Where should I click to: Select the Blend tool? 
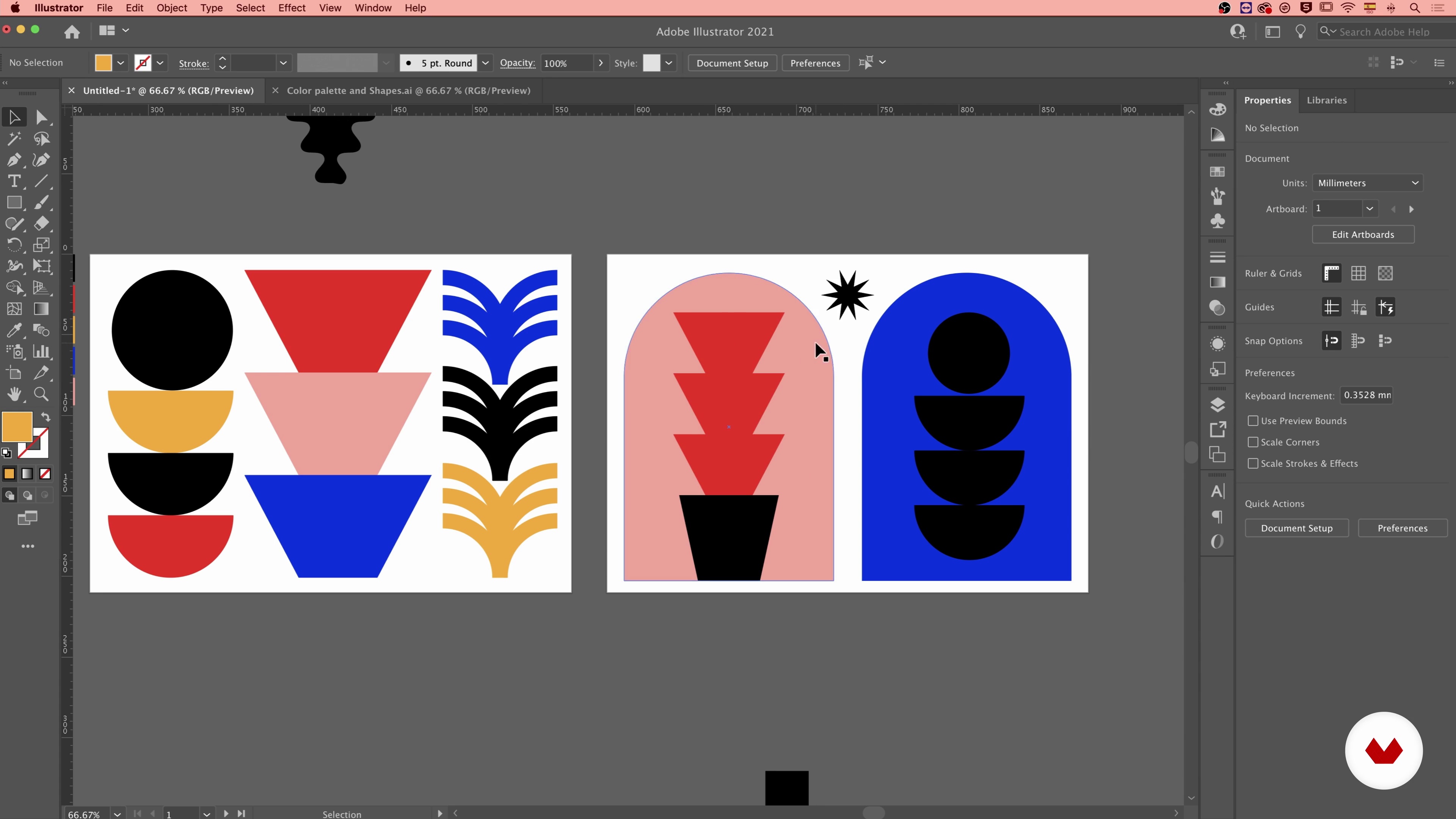(x=41, y=330)
